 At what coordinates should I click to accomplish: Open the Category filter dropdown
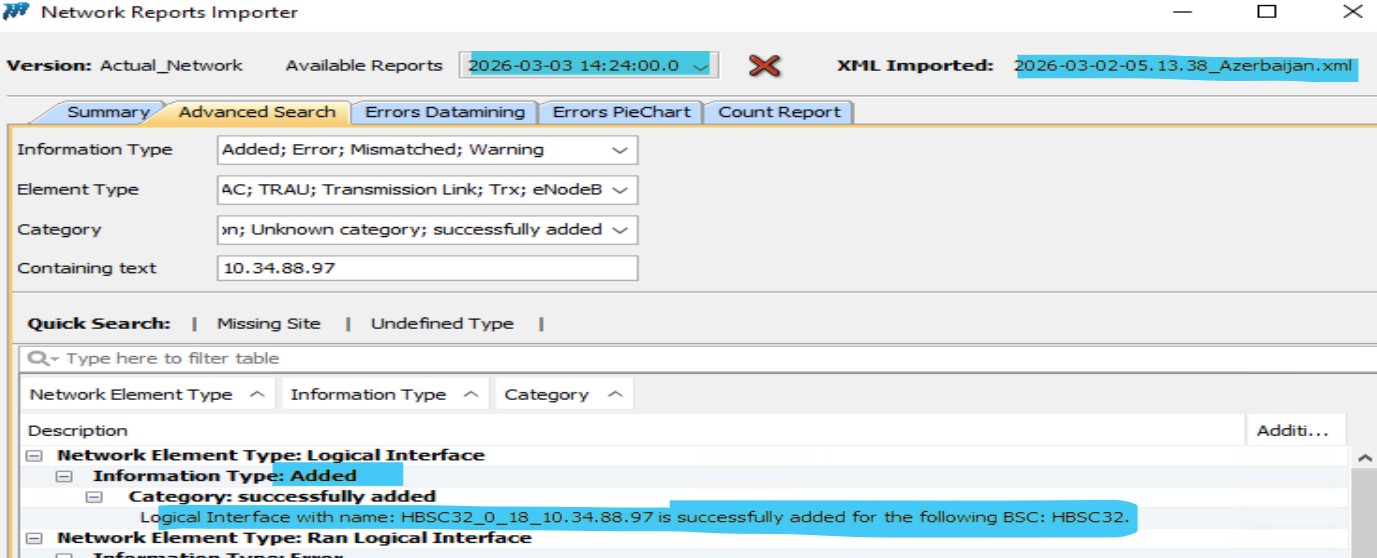(x=620, y=230)
